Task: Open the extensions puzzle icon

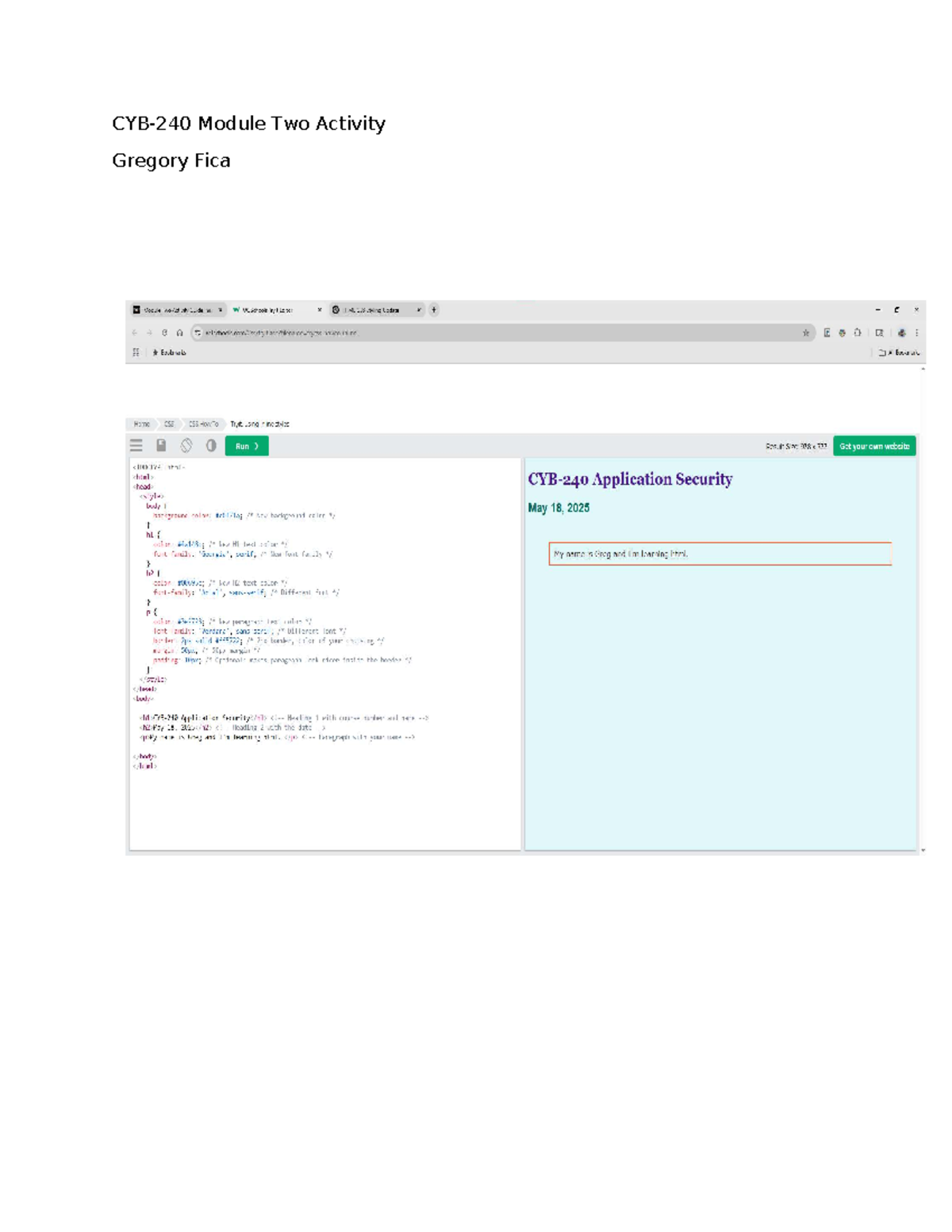Action: 858,333
